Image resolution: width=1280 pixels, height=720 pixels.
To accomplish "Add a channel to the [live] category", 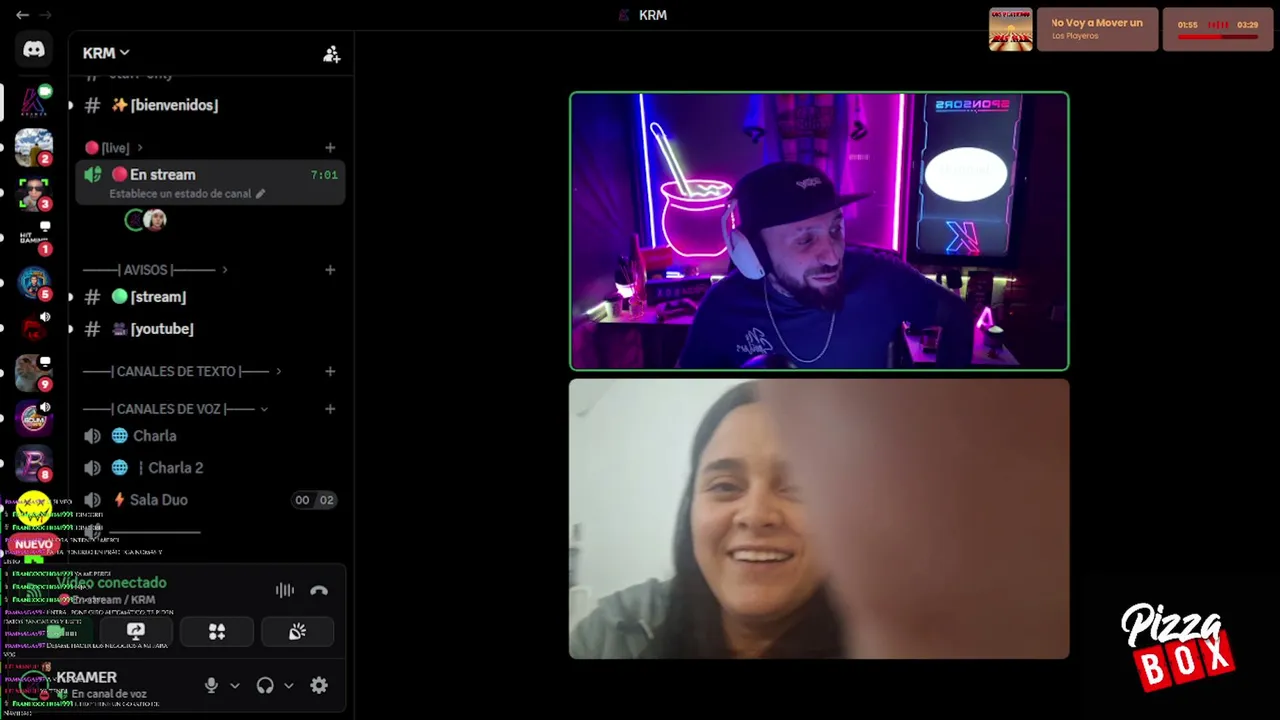I will pyautogui.click(x=330, y=148).
